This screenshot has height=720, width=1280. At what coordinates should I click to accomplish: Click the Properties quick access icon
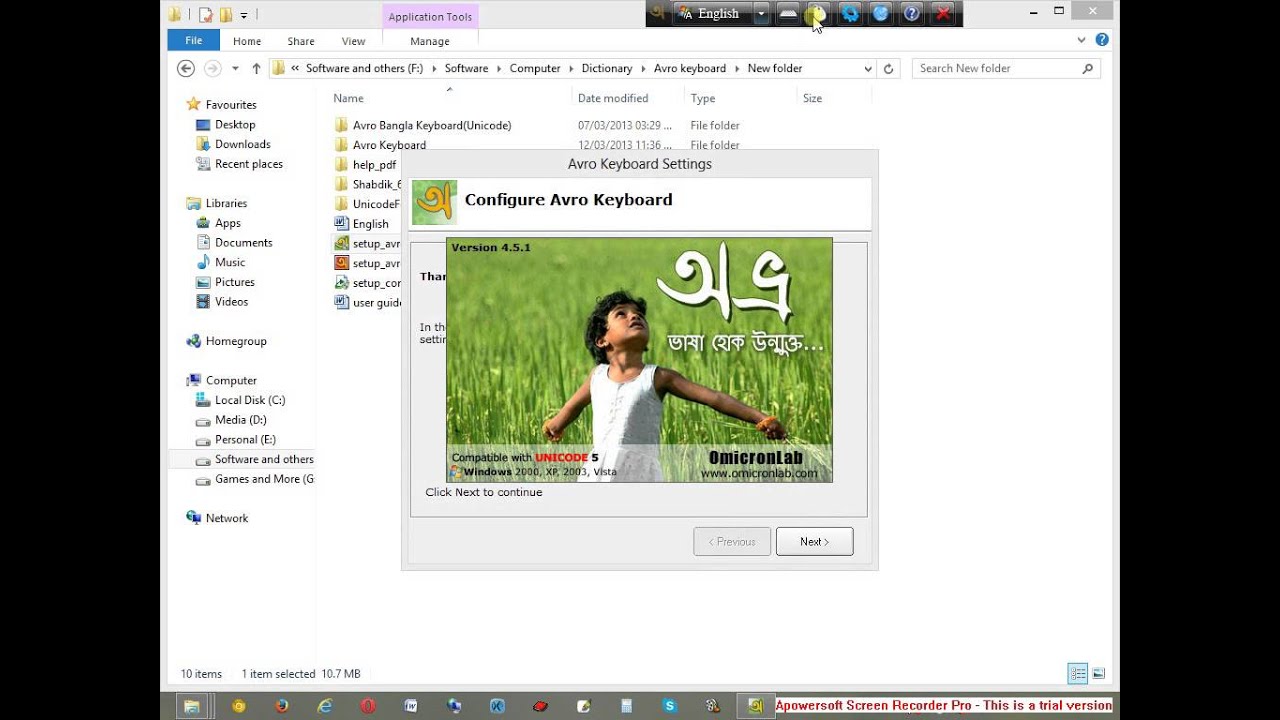coord(206,14)
